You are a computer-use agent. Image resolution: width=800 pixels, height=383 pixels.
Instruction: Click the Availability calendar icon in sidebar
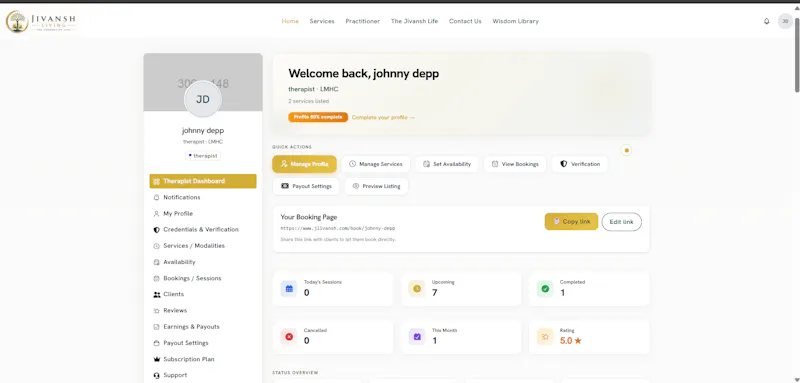click(157, 262)
